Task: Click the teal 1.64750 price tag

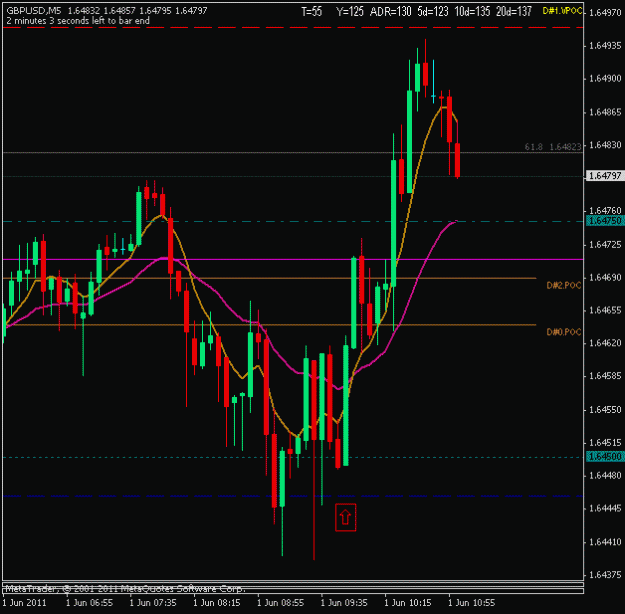Action: point(605,220)
